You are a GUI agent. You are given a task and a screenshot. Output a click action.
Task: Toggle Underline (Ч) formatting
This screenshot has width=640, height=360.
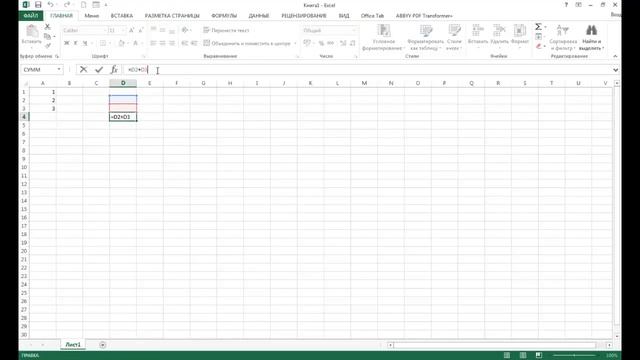(85, 43)
